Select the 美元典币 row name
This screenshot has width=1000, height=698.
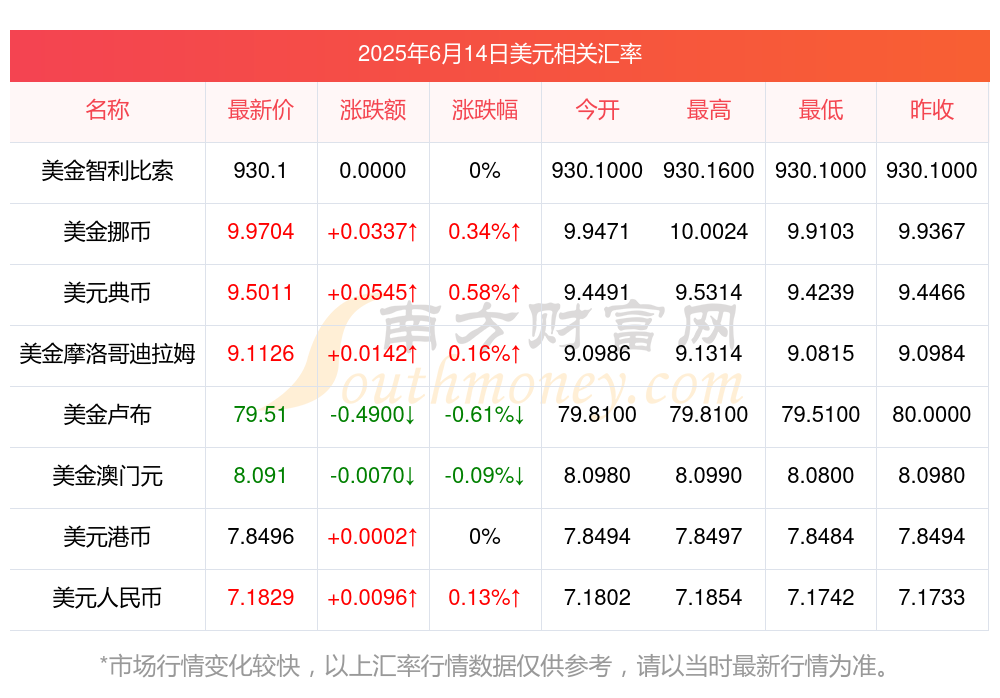tap(107, 293)
